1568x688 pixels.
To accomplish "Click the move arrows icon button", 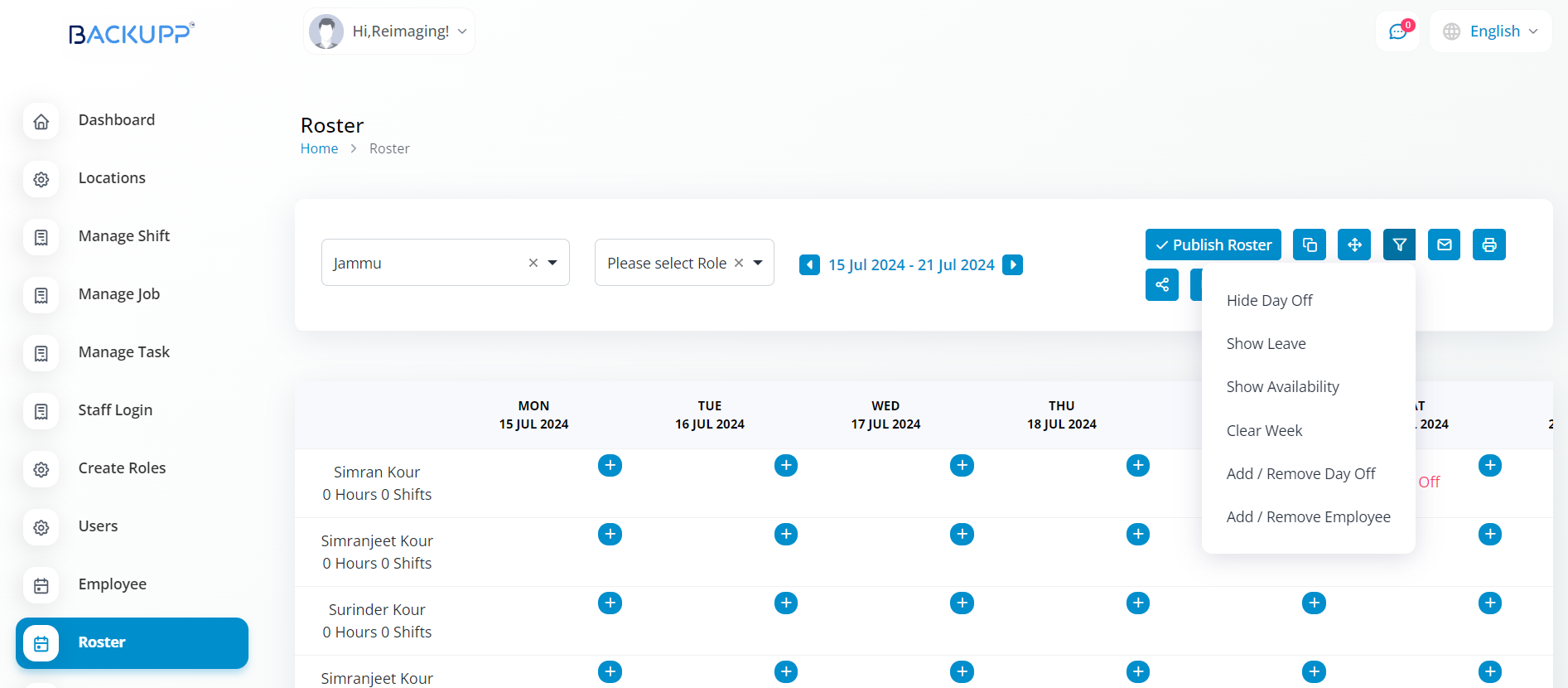I will pyautogui.click(x=1353, y=245).
